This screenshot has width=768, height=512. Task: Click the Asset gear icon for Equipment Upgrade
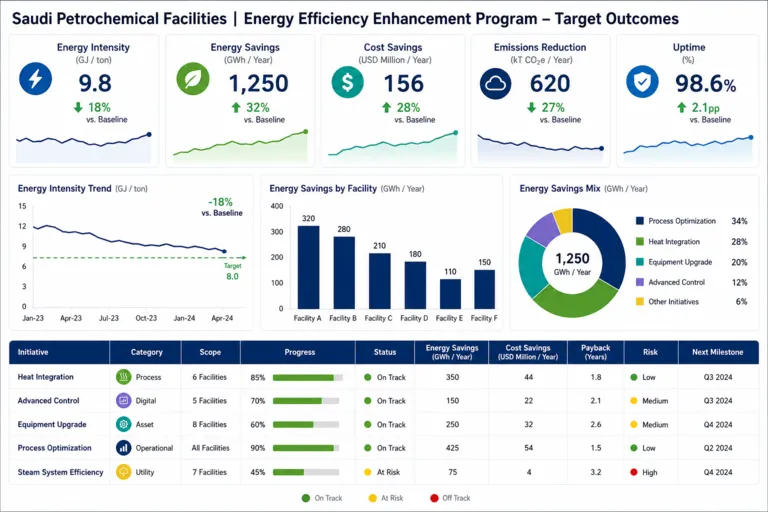(x=123, y=424)
